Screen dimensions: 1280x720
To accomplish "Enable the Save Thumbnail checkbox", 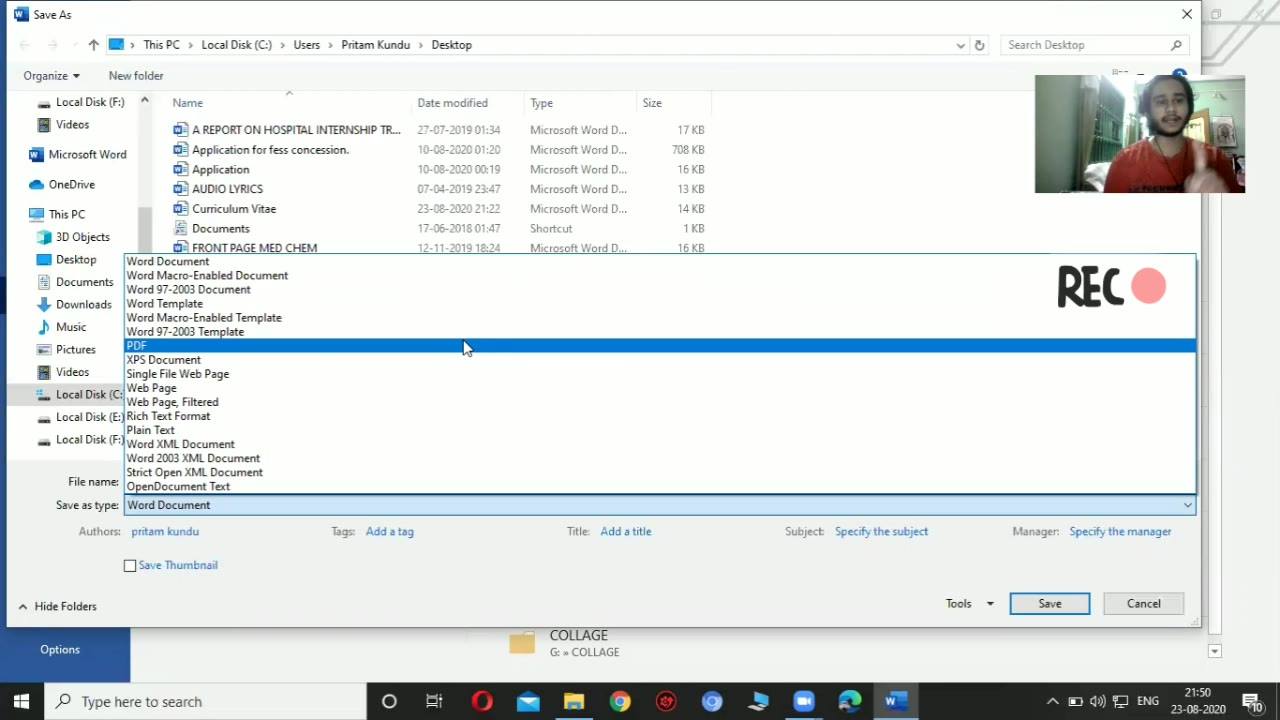I will [130, 566].
